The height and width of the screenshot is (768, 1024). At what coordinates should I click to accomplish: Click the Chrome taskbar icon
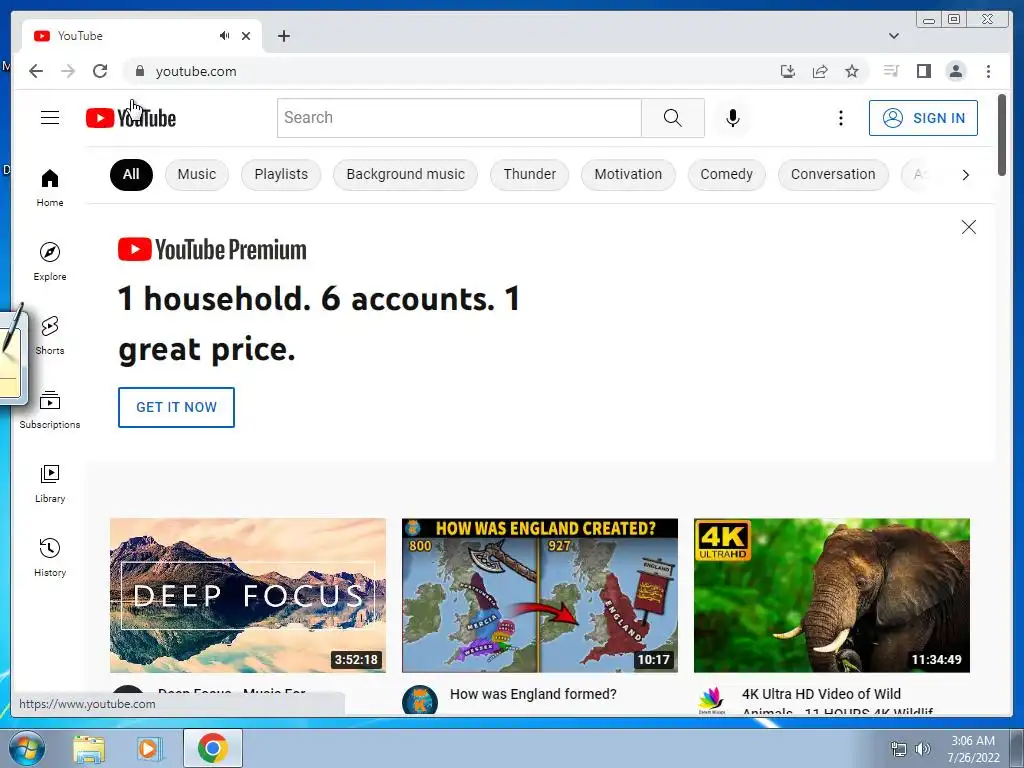pos(212,748)
